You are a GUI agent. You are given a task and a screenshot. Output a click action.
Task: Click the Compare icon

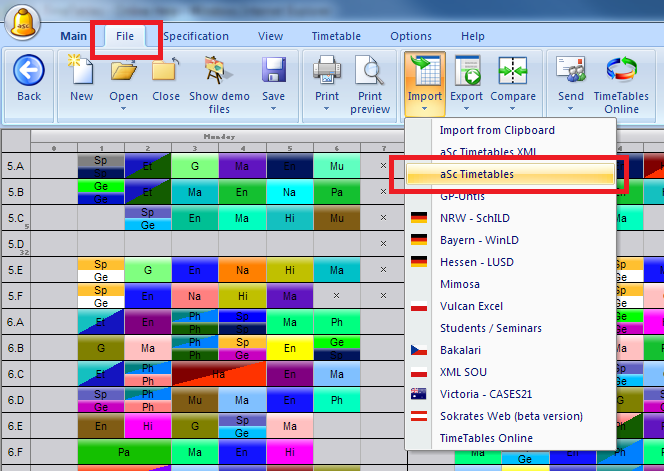[x=512, y=72]
